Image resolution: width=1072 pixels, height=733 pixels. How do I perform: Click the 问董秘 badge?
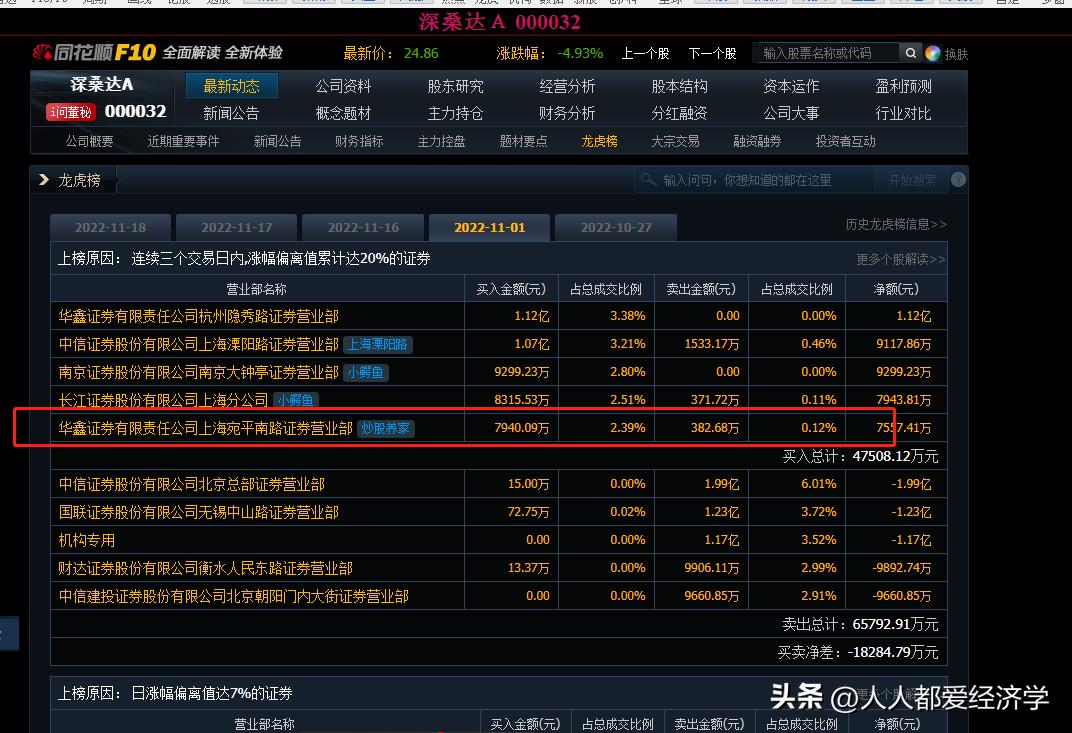70,112
